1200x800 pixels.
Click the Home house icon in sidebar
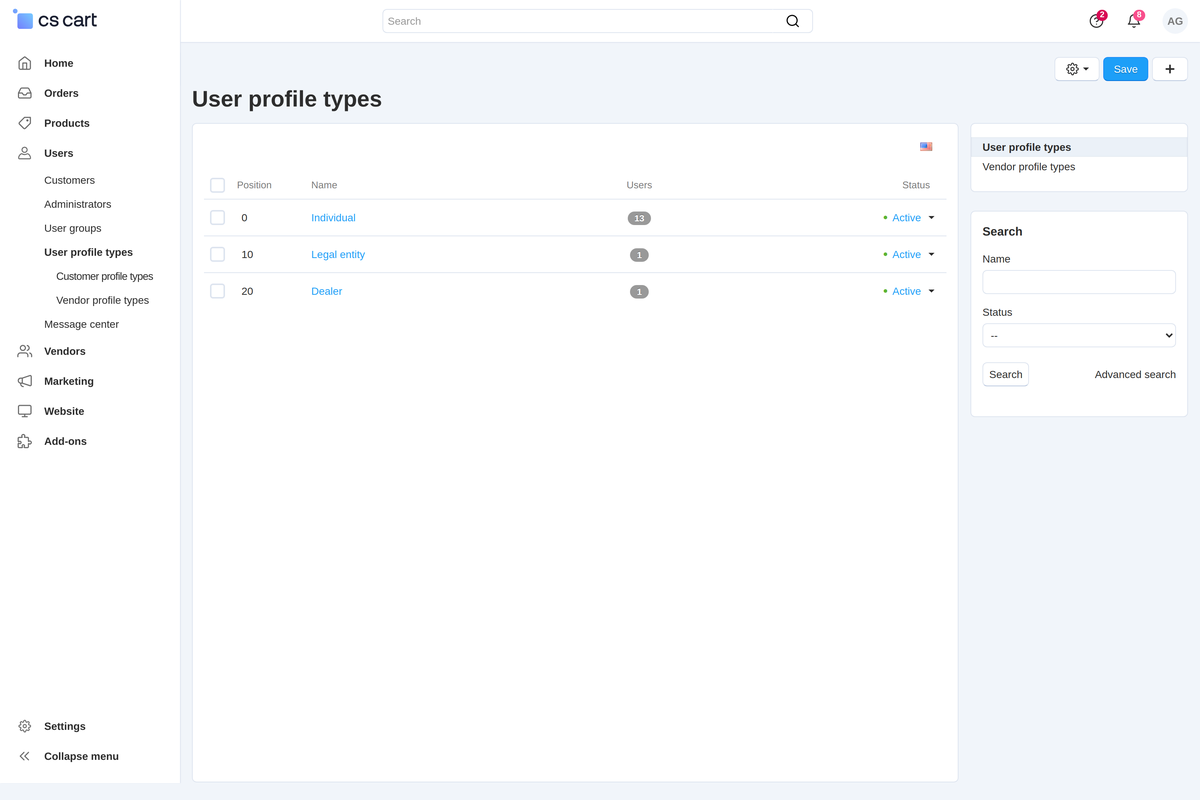25,63
